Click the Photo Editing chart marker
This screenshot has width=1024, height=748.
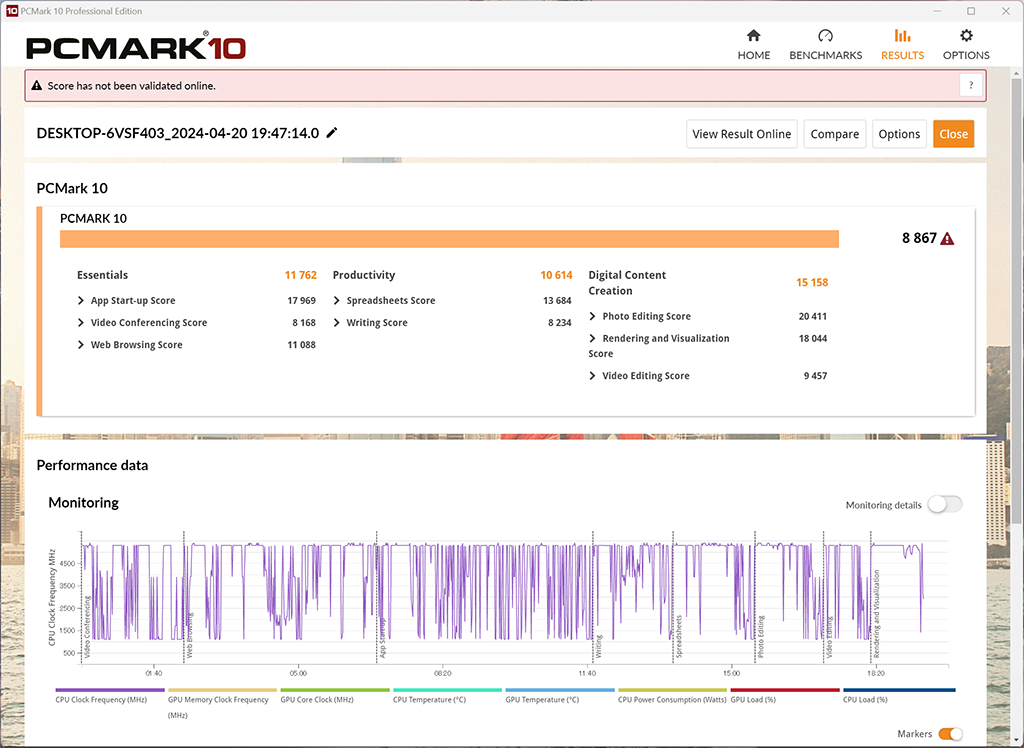[x=760, y=636]
